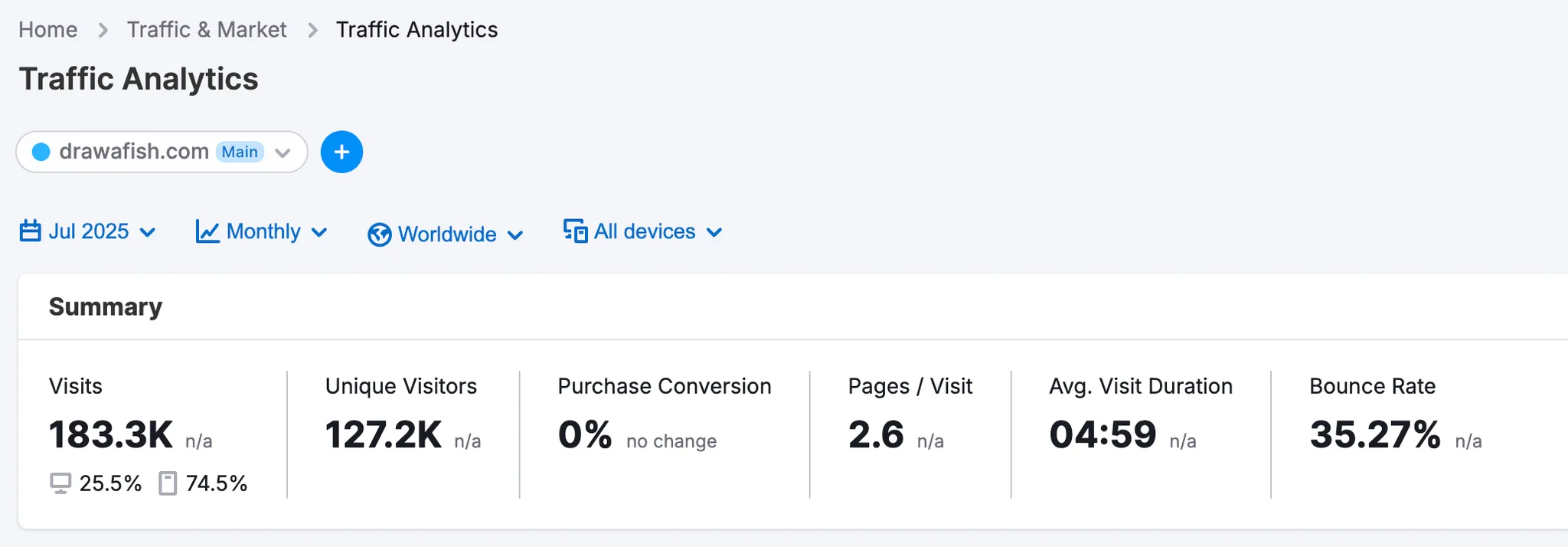The image size is (1568, 547).
Task: Click the globe icon next to Worldwide
Action: pyautogui.click(x=379, y=234)
